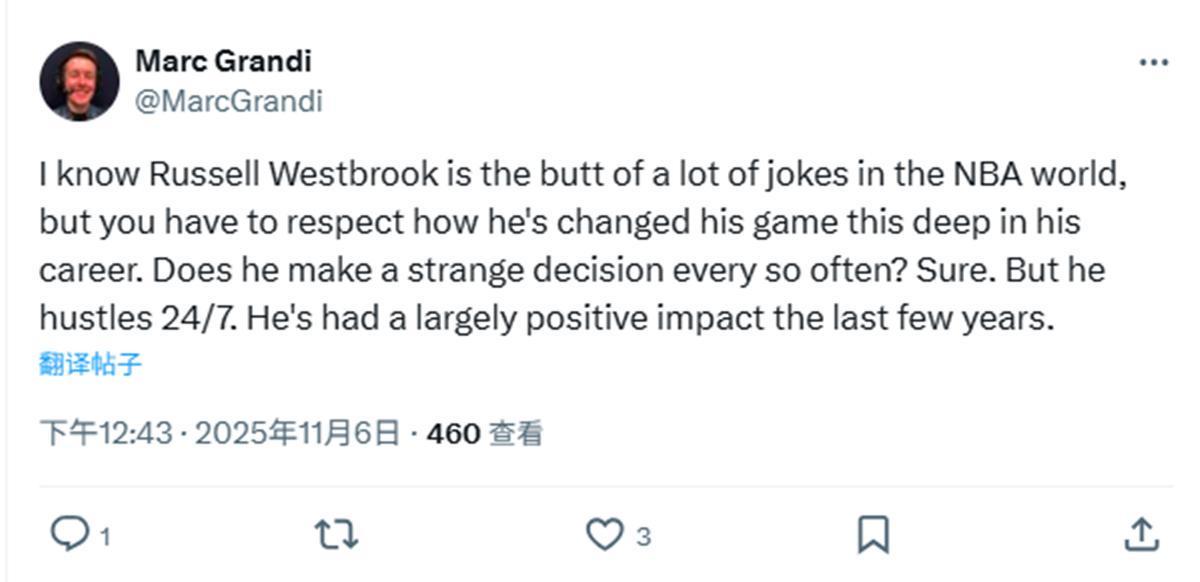Click the reply count number 1
This screenshot has height=582, width=1200.
coord(105,538)
